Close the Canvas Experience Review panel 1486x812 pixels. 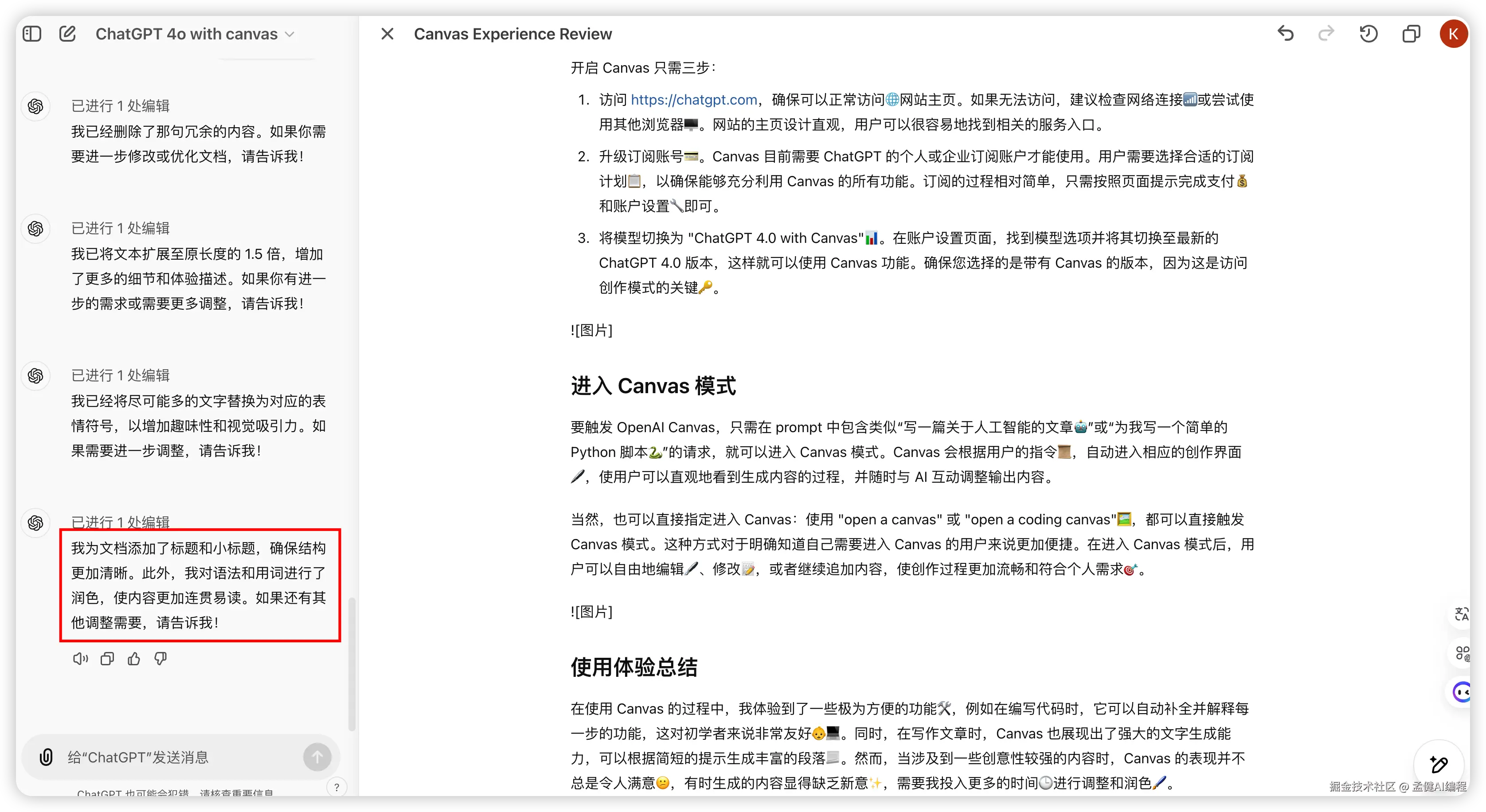pyautogui.click(x=387, y=34)
